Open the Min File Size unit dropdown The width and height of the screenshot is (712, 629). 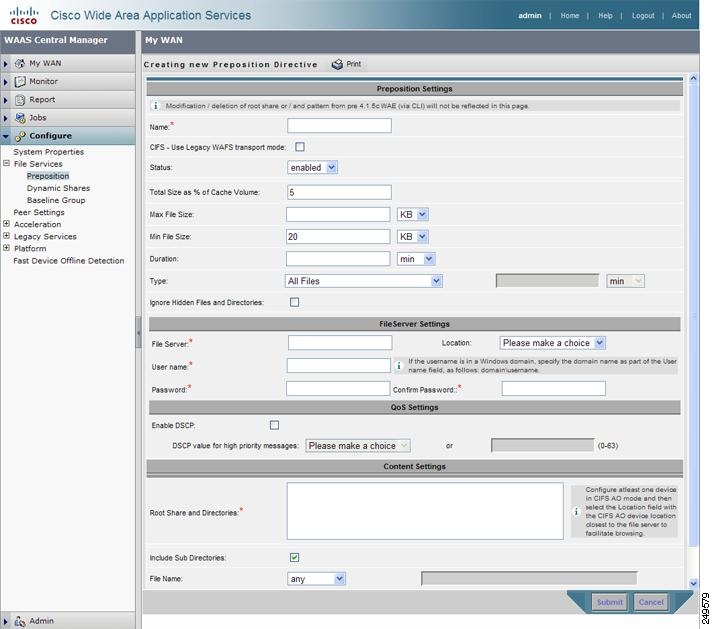(413, 237)
